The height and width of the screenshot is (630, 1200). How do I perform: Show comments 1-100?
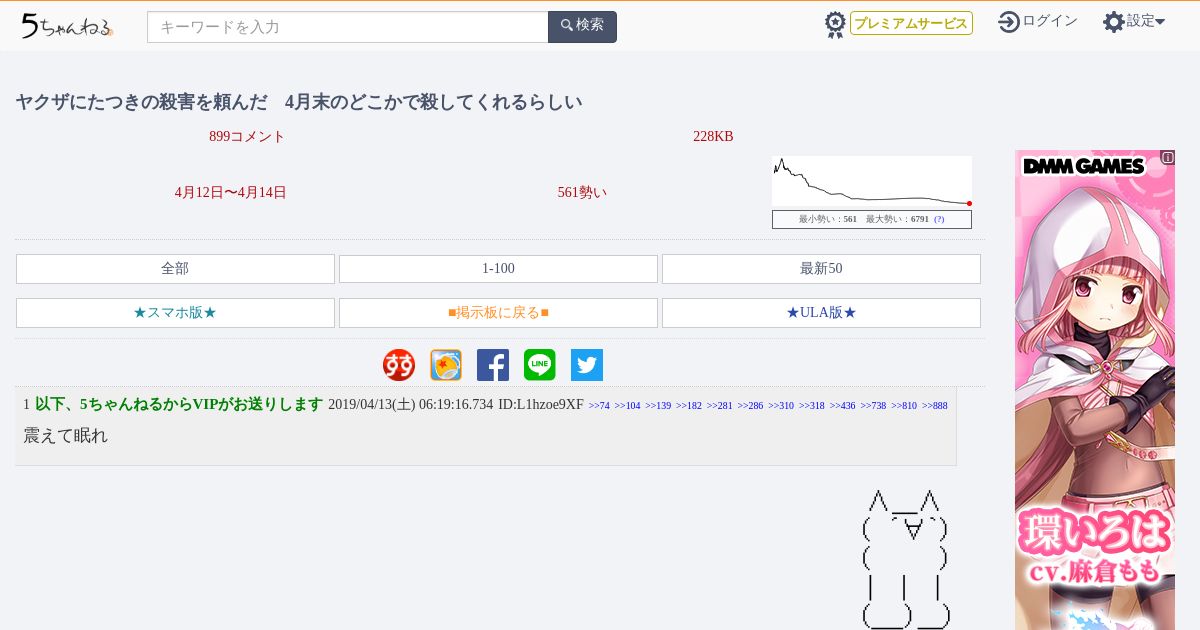tap(498, 269)
